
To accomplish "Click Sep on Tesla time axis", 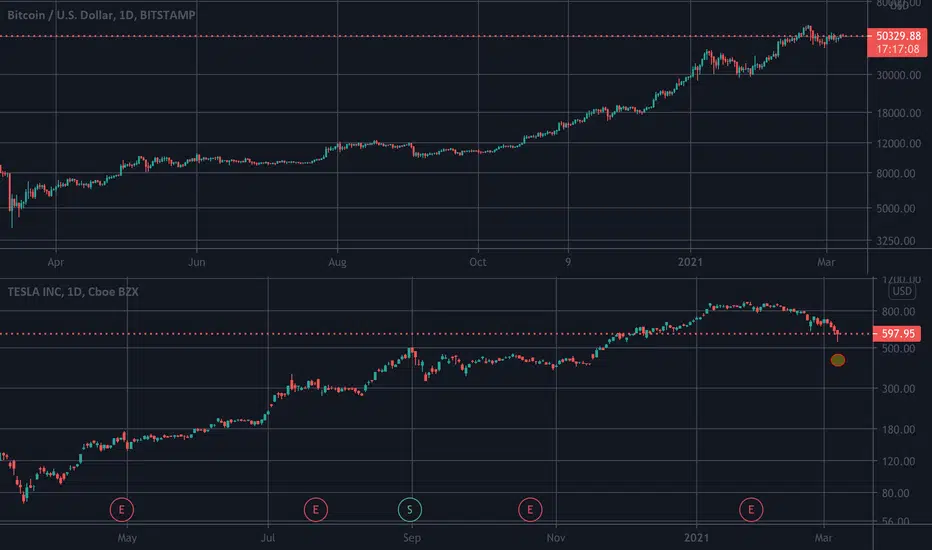I will [x=412, y=538].
